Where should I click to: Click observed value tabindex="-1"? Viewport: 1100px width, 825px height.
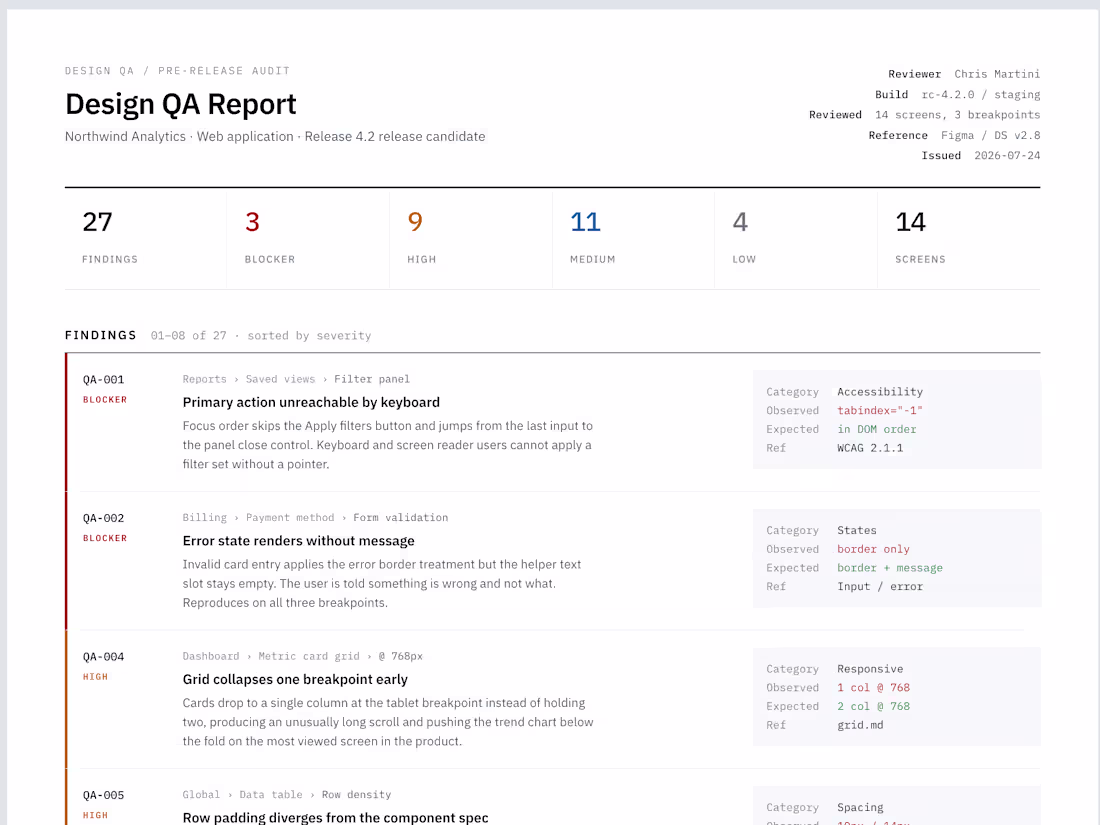pos(880,410)
